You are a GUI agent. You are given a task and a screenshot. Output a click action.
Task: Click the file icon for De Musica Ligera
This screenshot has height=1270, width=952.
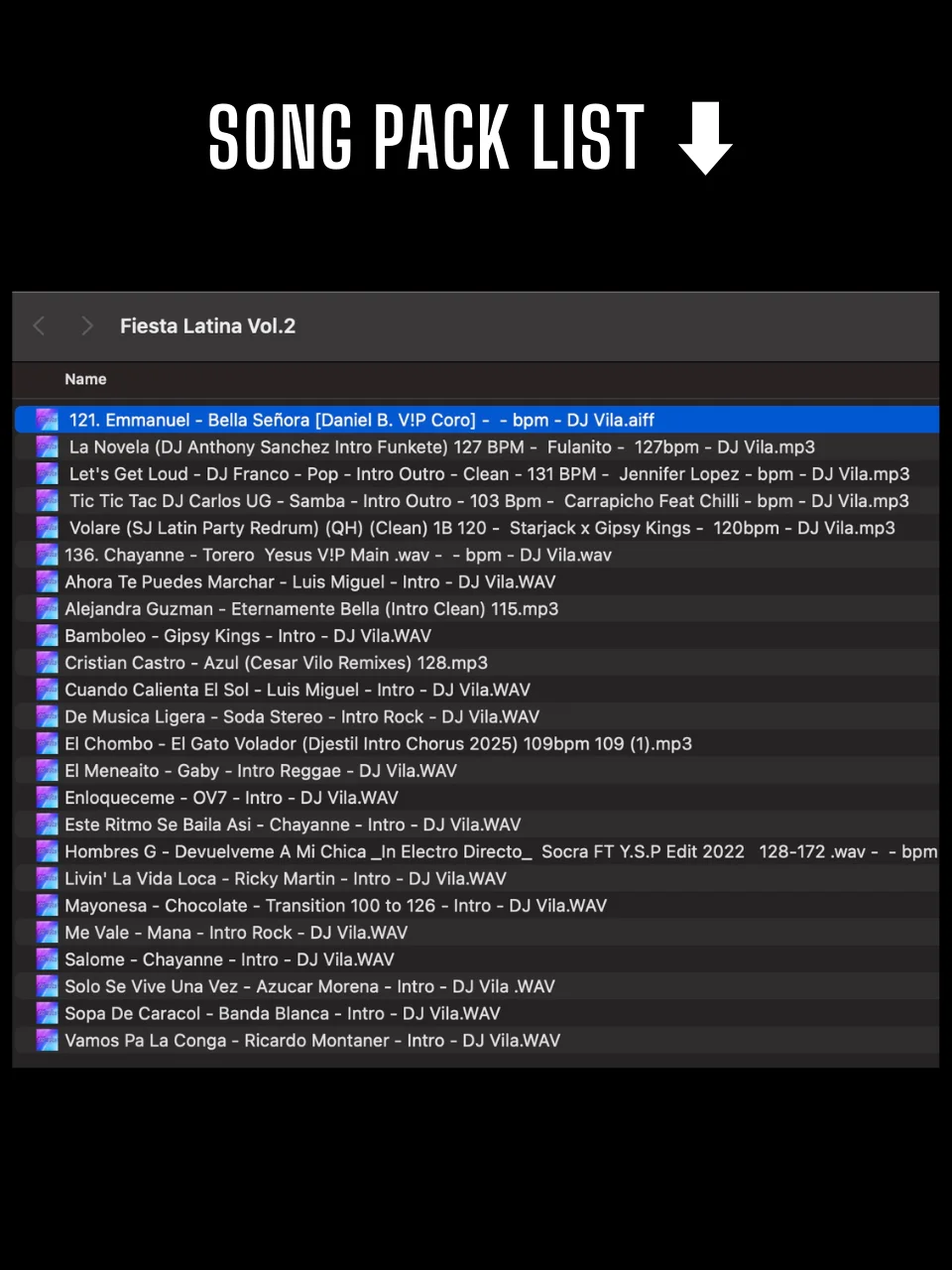(x=47, y=716)
